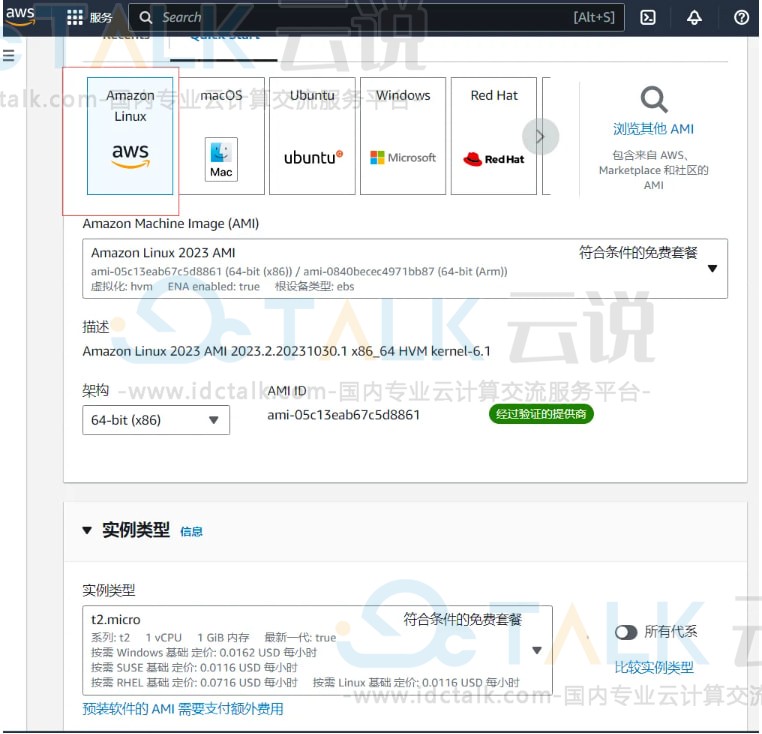Open the 信息 link beside 实例类型

click(191, 532)
